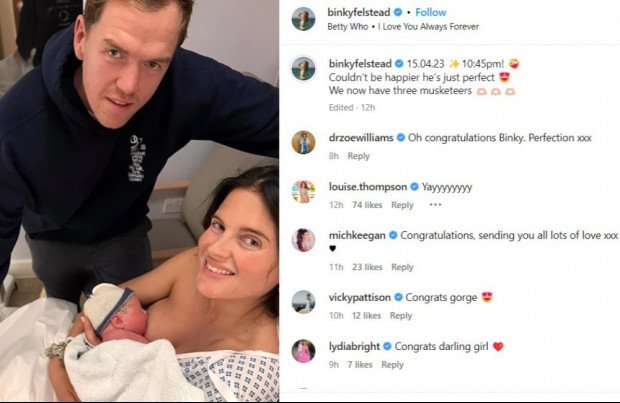The image size is (620, 403).
Task: Open more options dots on louise.thompson comment
Action: click(x=435, y=204)
